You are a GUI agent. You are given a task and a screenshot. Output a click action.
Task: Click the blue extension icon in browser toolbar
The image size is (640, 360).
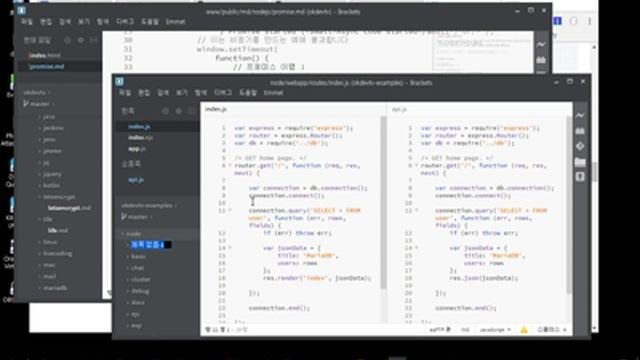pyautogui.click(x=558, y=21)
